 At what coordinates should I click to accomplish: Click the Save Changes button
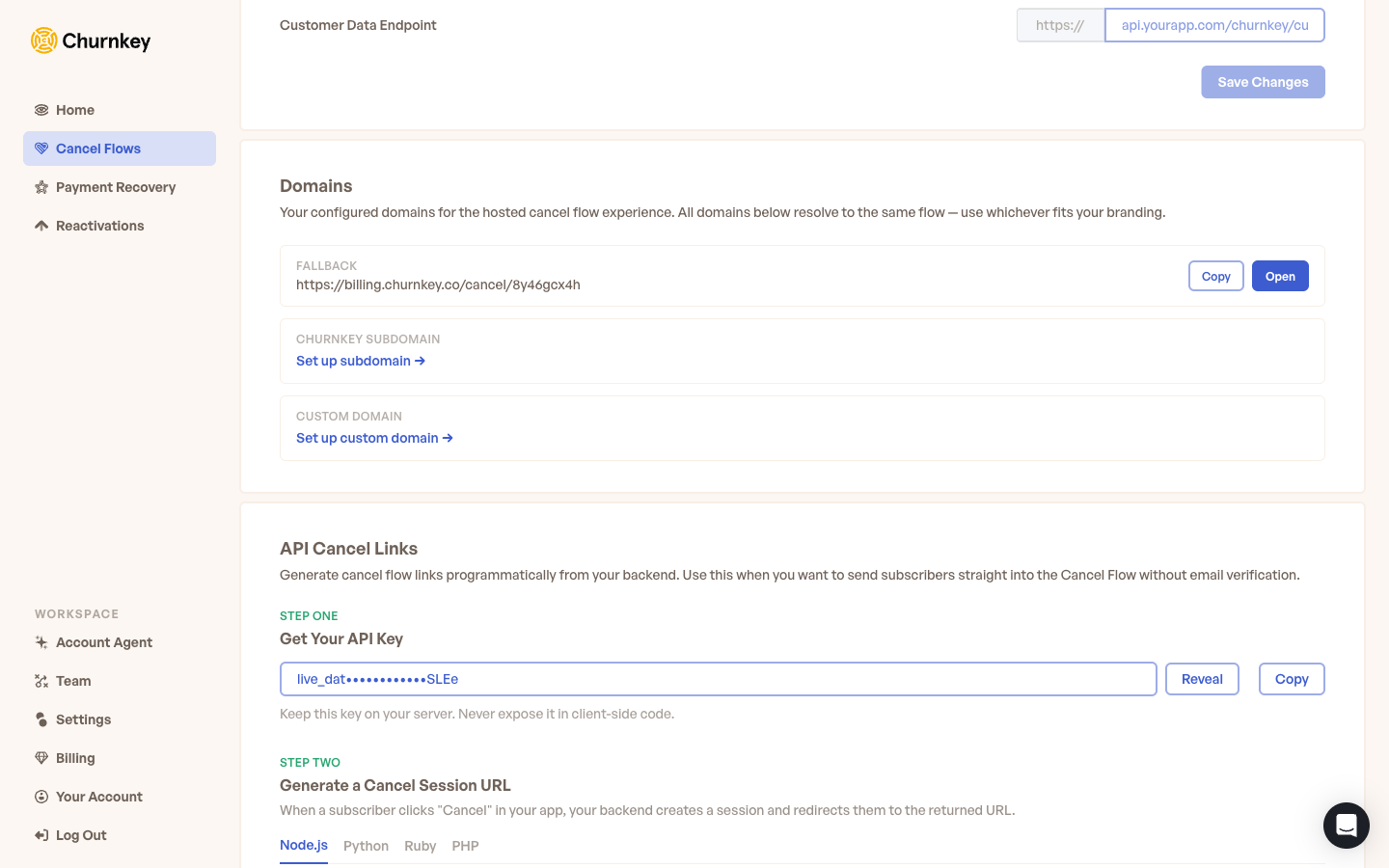(1263, 82)
